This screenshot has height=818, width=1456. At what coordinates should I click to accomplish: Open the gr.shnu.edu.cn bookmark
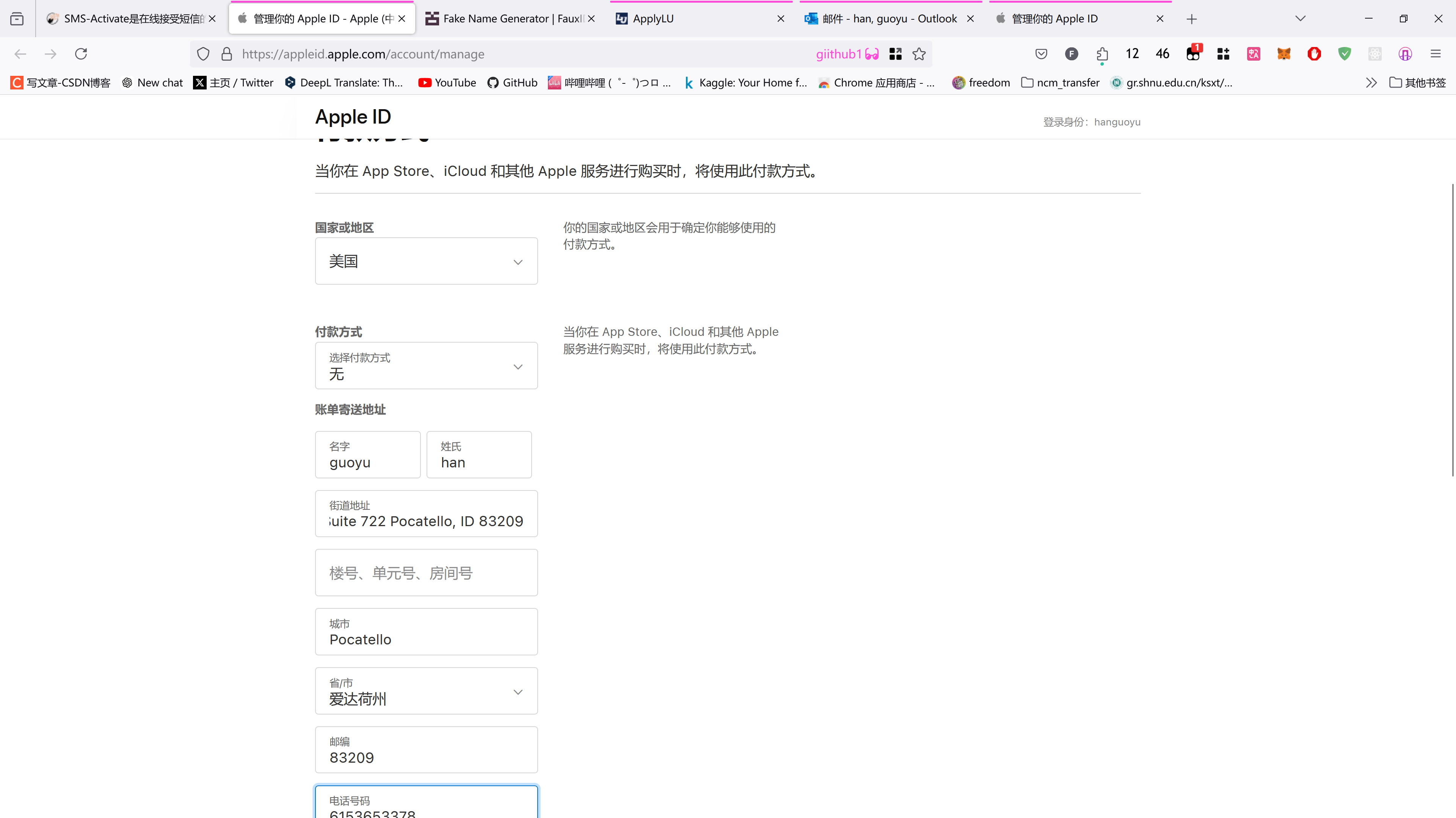(x=1171, y=83)
